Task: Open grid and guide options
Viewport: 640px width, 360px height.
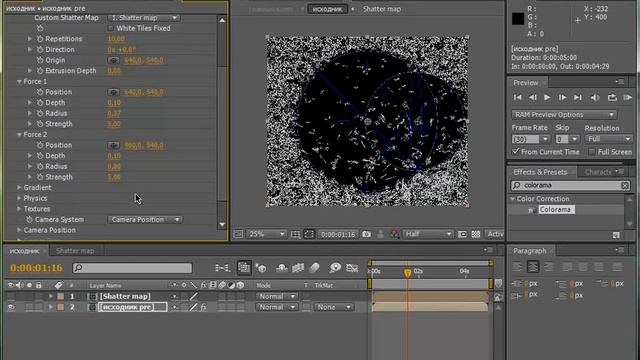Action: tap(295, 234)
